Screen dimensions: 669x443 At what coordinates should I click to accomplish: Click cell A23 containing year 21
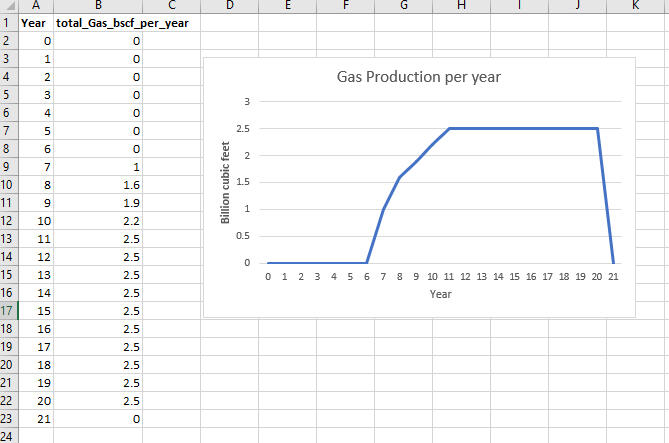pos(36,419)
